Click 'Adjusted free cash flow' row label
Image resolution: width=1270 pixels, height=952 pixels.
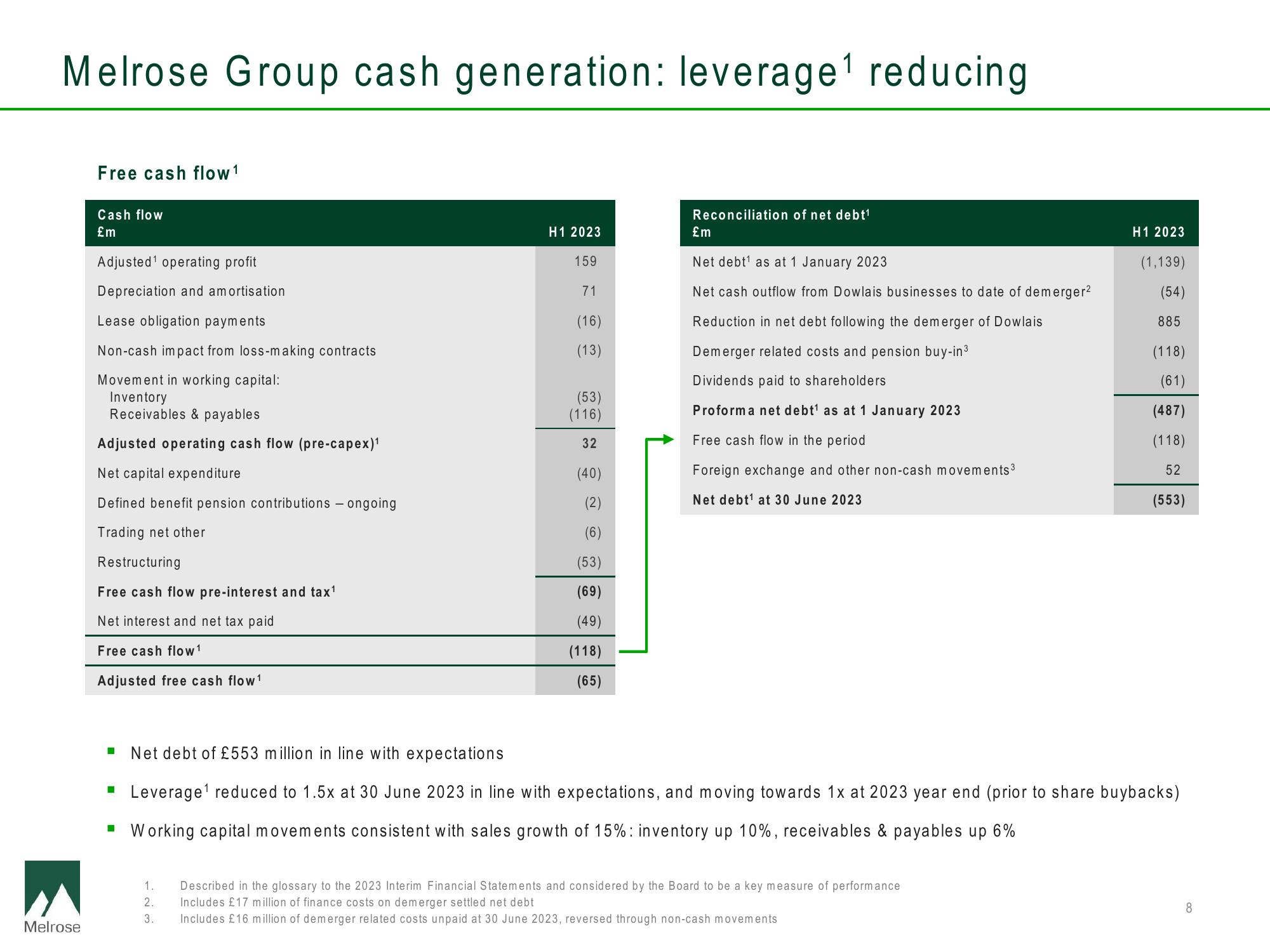[x=180, y=680]
